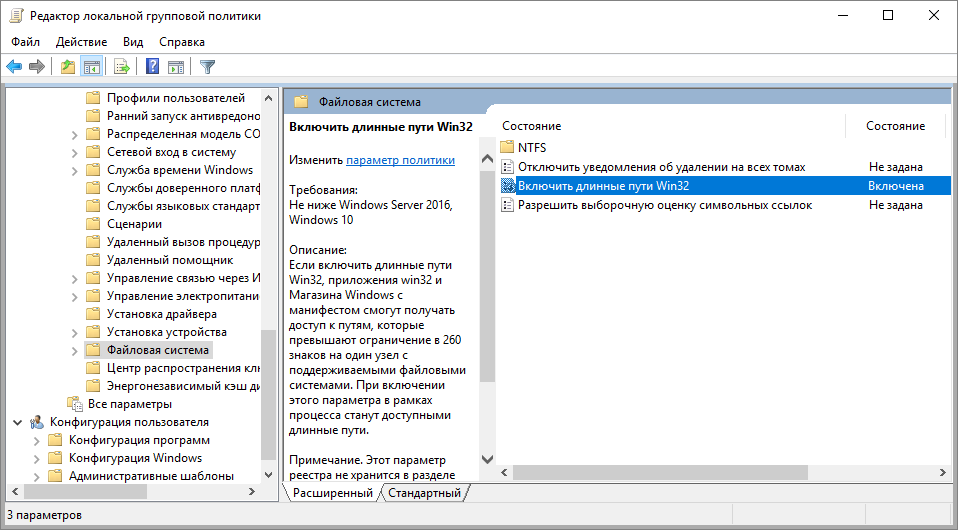Expand 'Конфигурация Windows' node
Screen dimensions: 958x530
[x=37, y=458]
